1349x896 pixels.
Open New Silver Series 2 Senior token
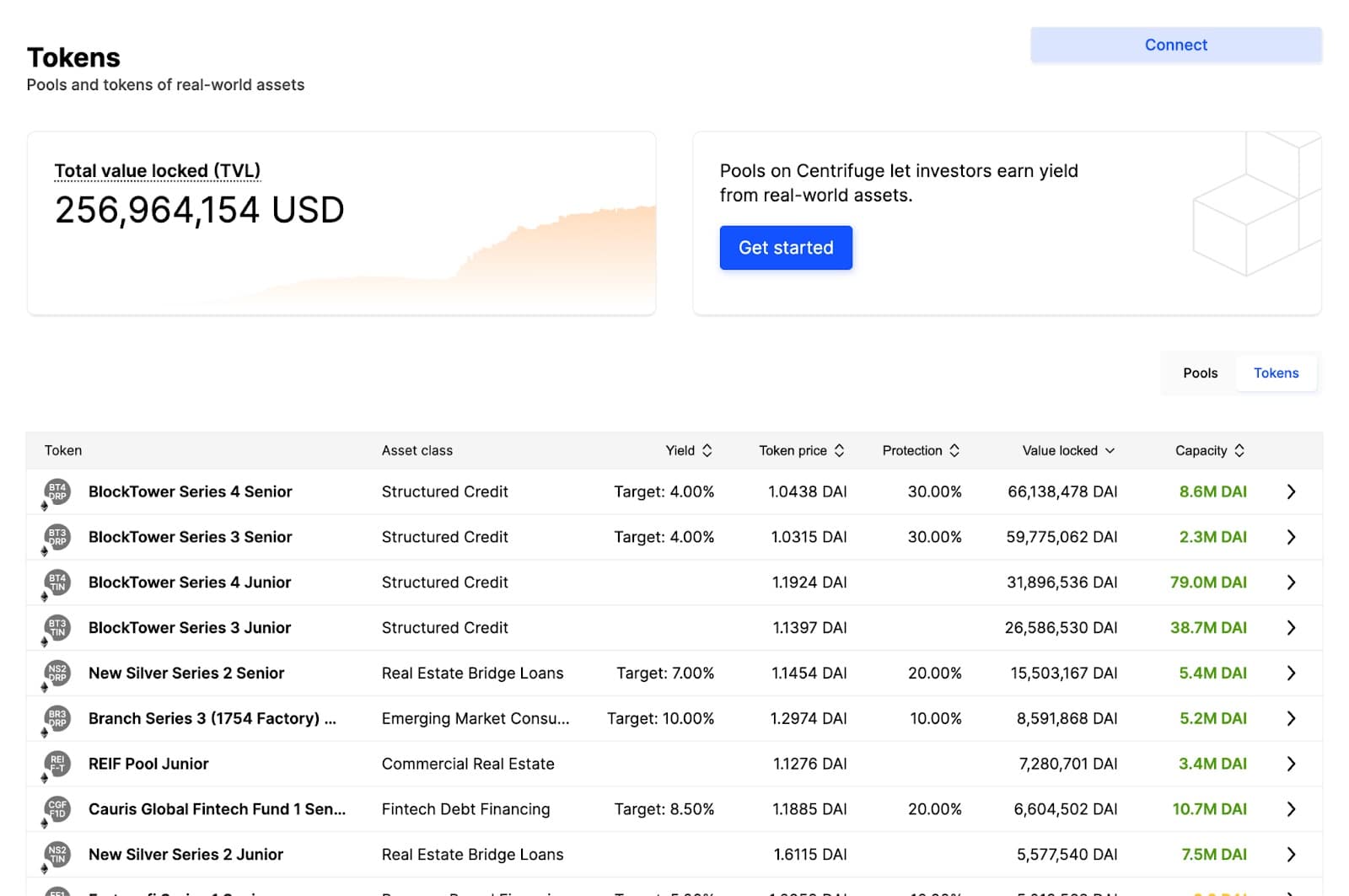click(186, 673)
